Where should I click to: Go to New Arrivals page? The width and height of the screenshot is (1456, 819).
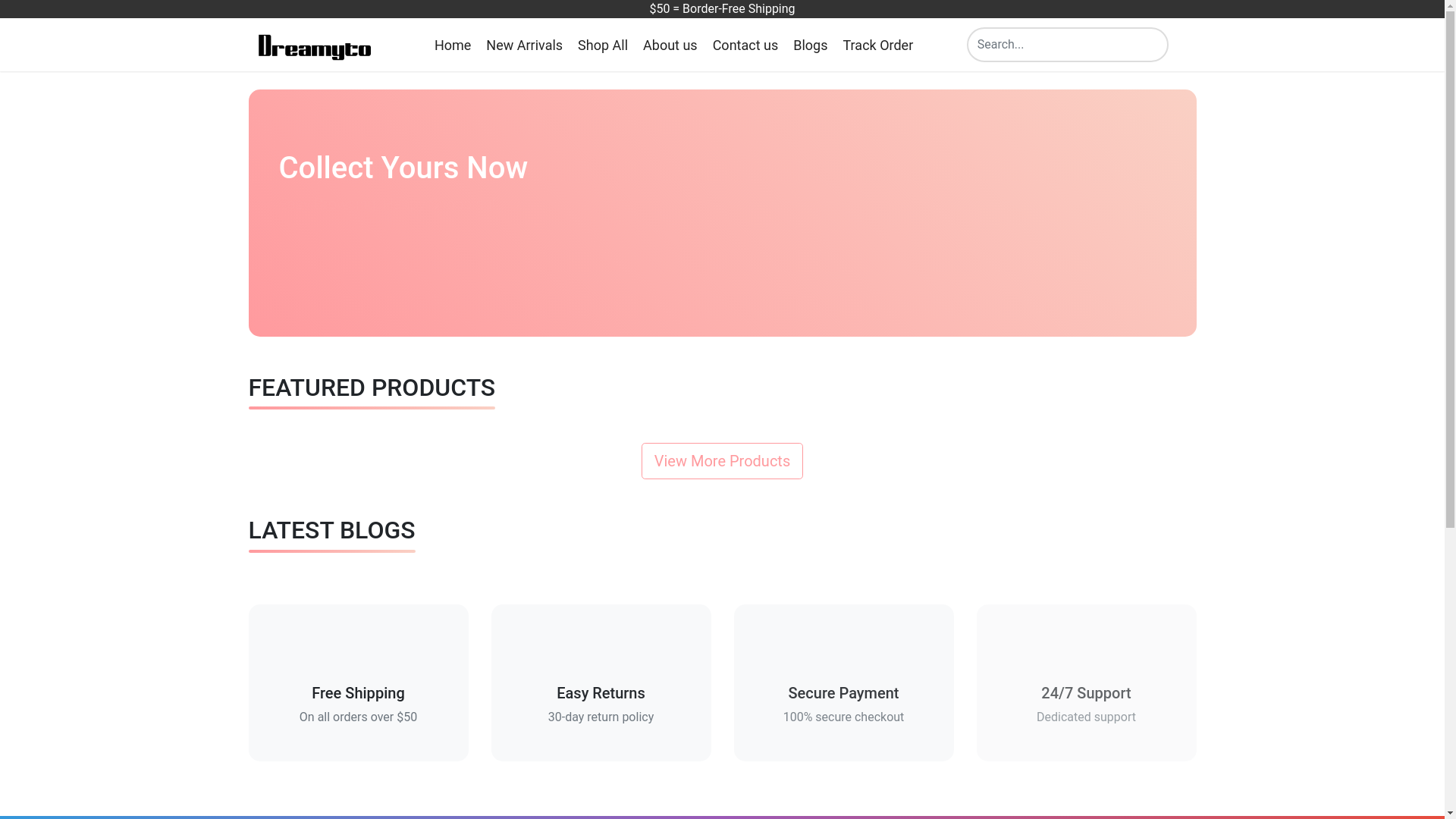pyautogui.click(x=524, y=45)
